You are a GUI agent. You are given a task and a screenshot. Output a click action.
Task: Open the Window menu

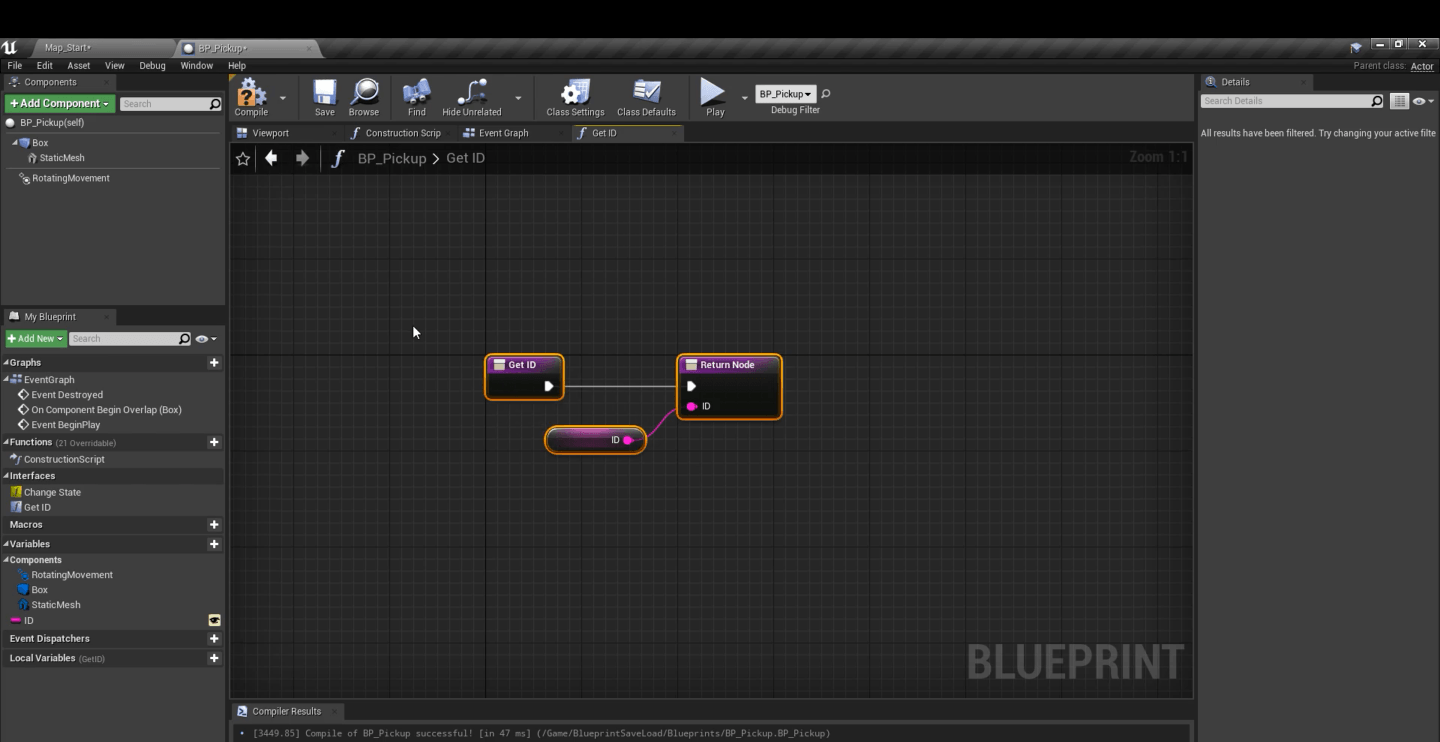click(x=196, y=65)
